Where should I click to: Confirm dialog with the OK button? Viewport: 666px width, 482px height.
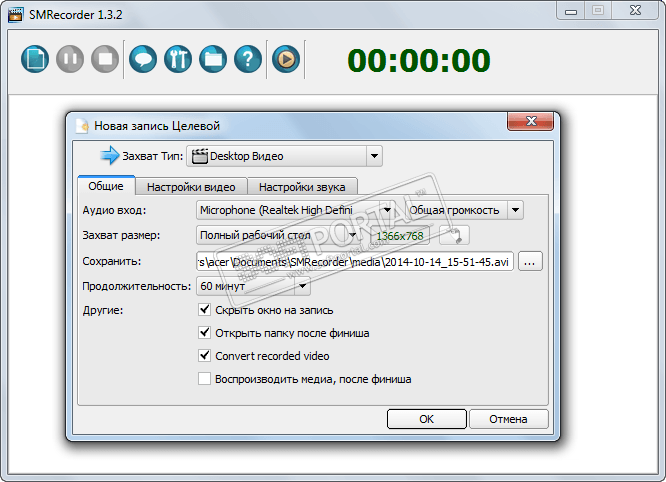(x=426, y=419)
